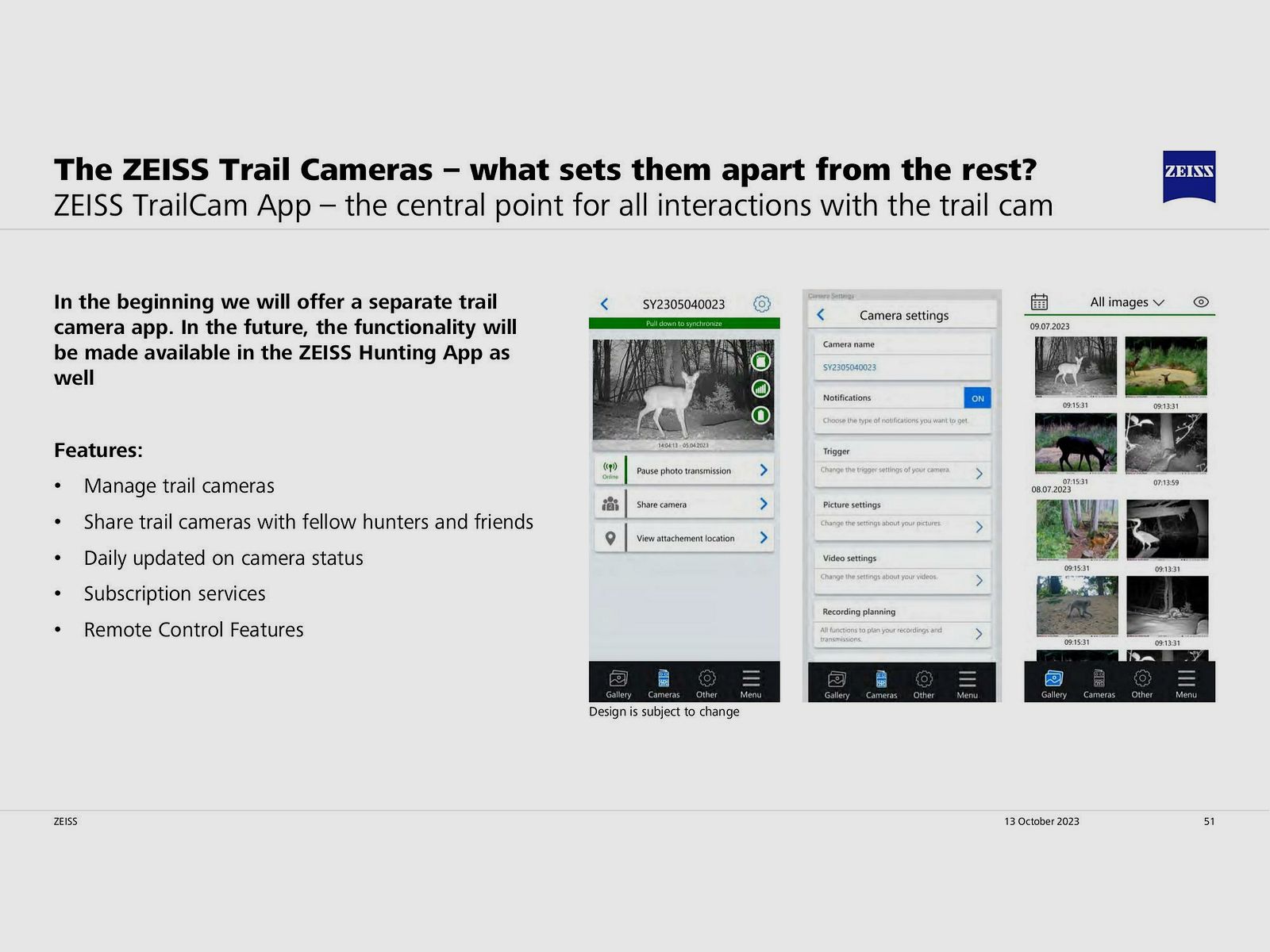This screenshot has width=1270, height=952.
Task: Open settings gear beside SY2305040023 title
Action: coord(762,303)
